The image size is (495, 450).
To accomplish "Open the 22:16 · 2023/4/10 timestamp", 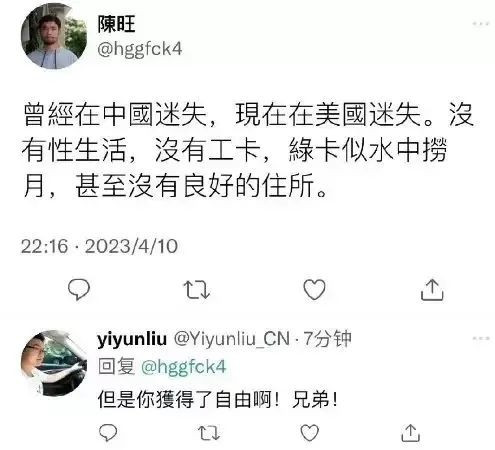I will pyautogui.click(x=99, y=246).
